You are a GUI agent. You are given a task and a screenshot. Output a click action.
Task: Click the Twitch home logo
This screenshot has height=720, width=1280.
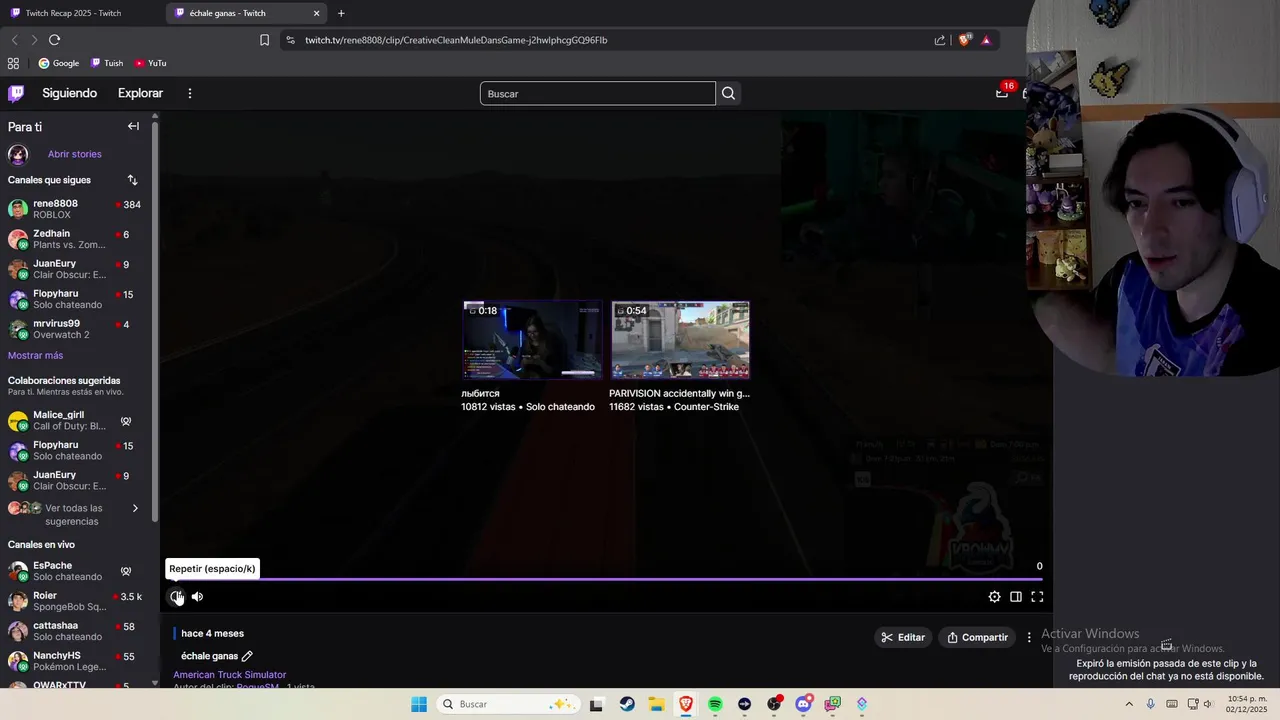(16, 93)
